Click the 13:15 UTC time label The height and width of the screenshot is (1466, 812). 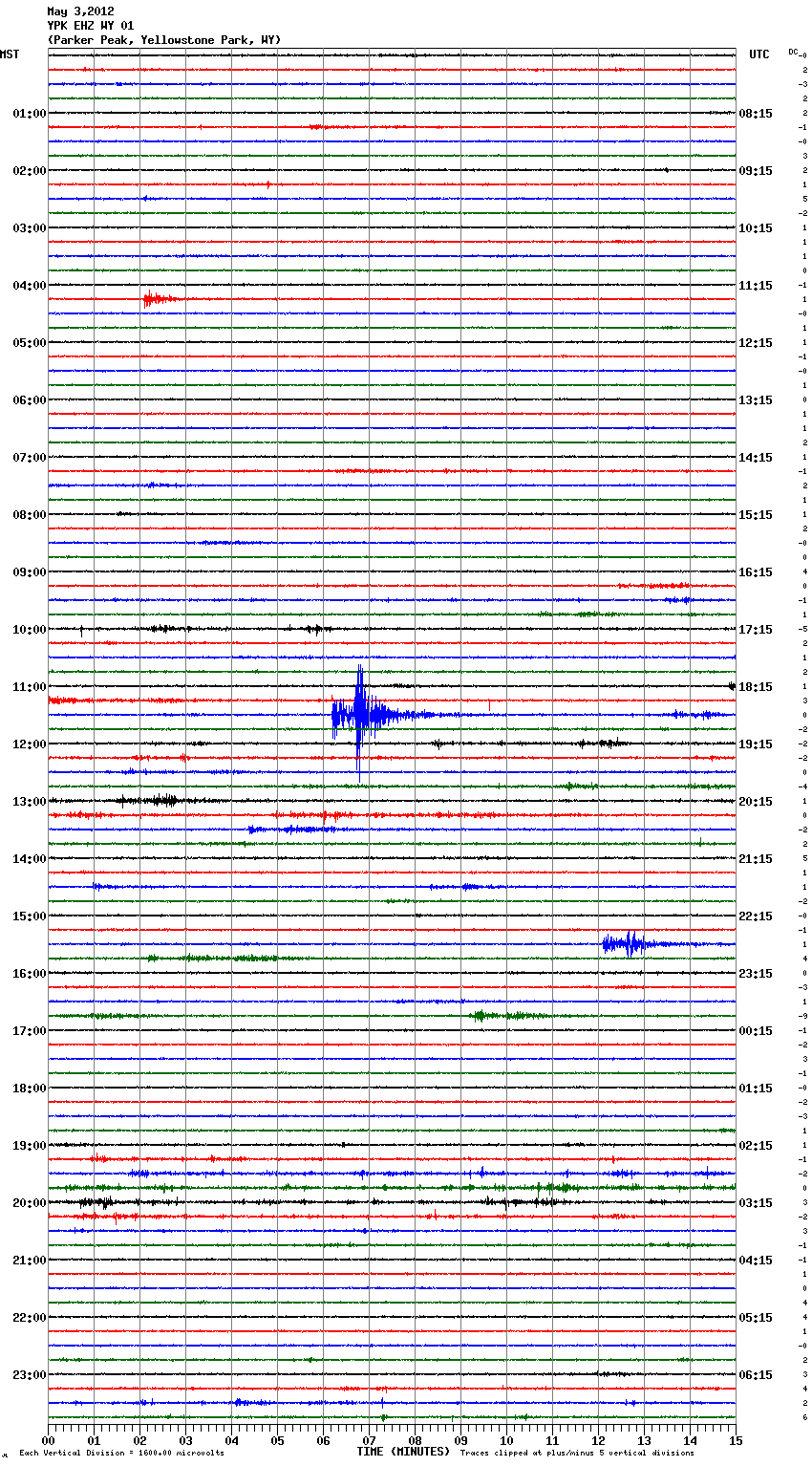click(x=756, y=399)
